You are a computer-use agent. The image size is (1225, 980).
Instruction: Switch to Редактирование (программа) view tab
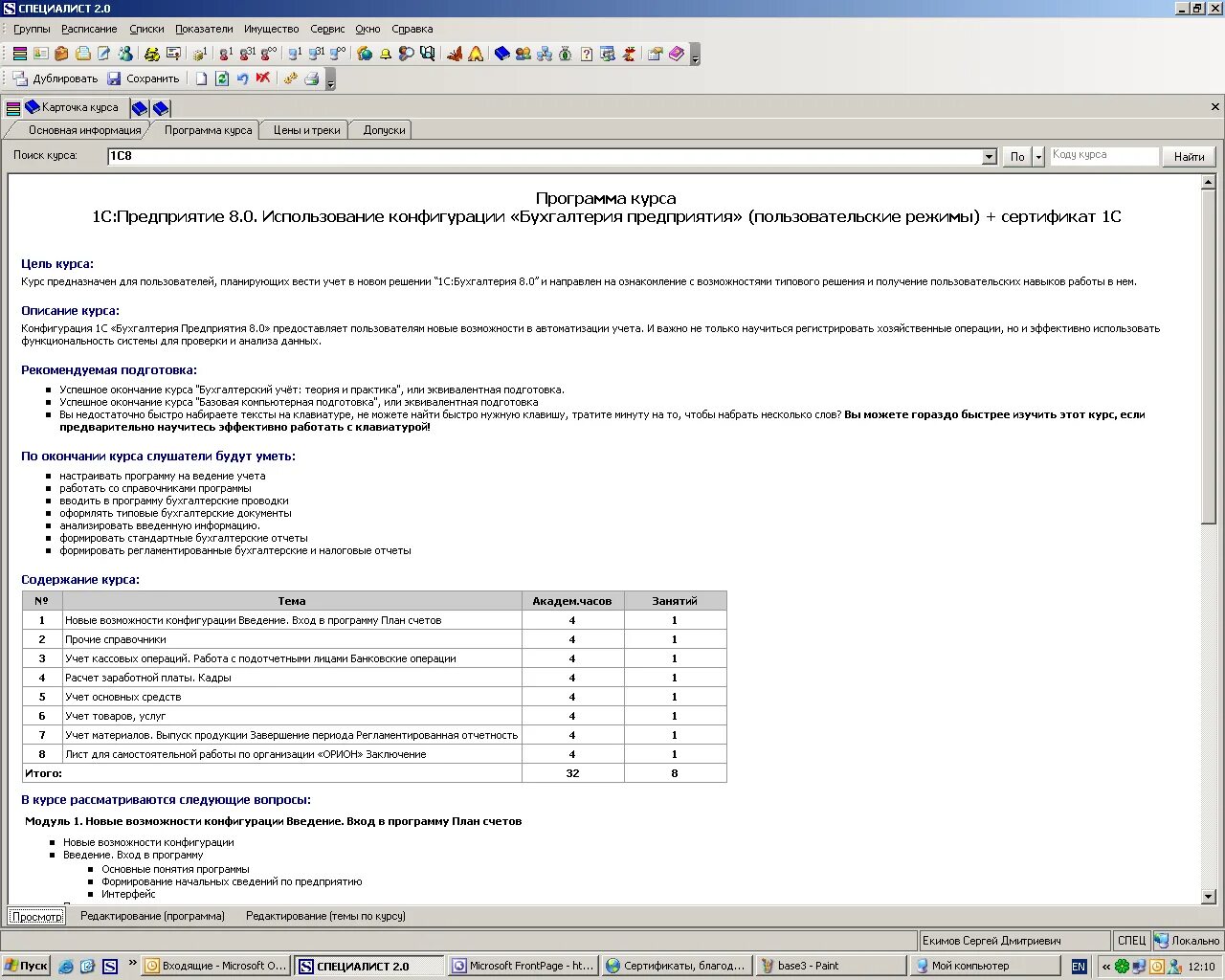pos(152,916)
